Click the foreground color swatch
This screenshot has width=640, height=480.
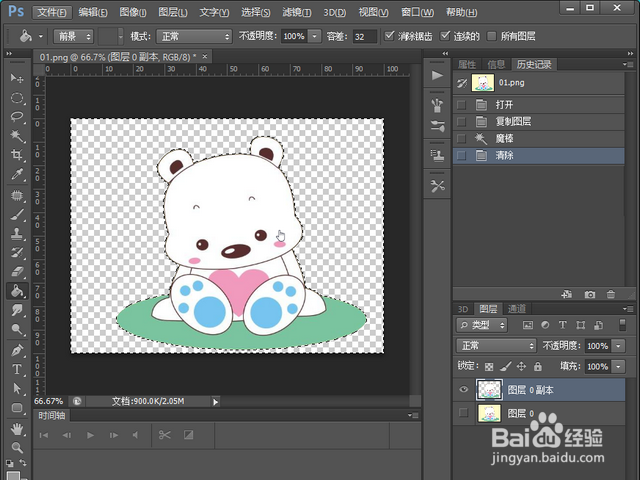pyautogui.click(x=13, y=476)
